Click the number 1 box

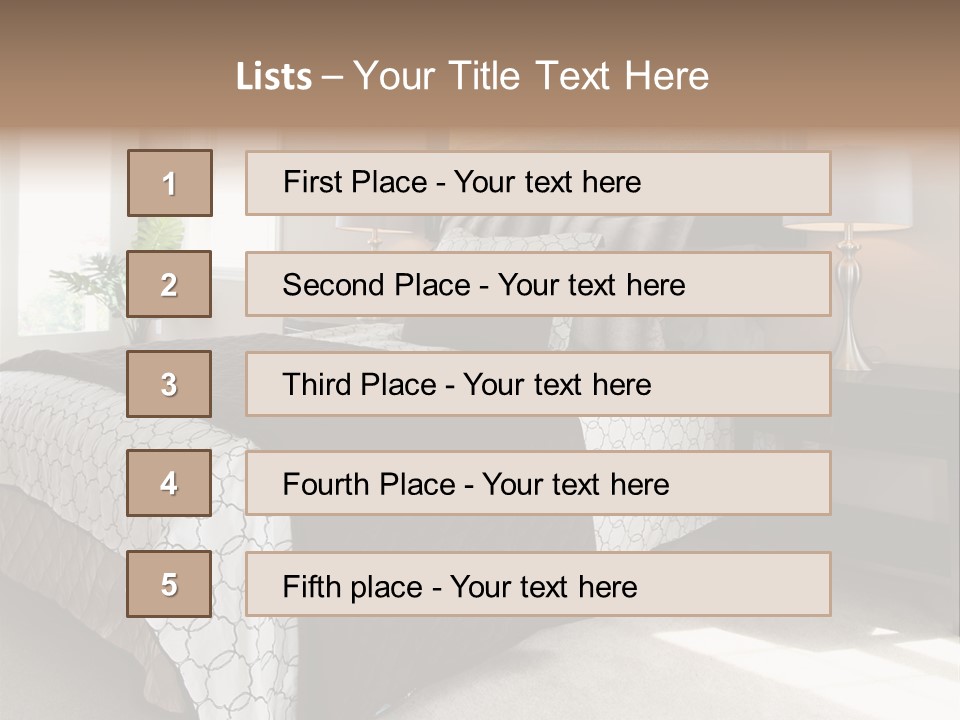click(169, 183)
